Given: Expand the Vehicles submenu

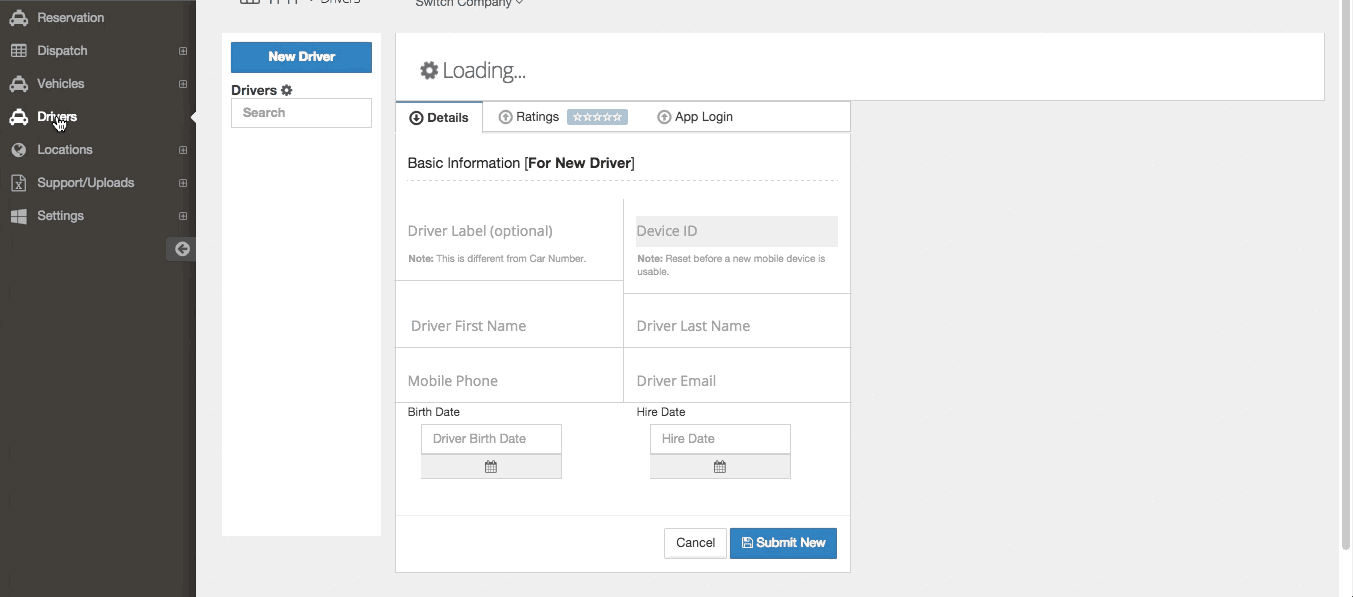Looking at the screenshot, I should click(x=183, y=84).
